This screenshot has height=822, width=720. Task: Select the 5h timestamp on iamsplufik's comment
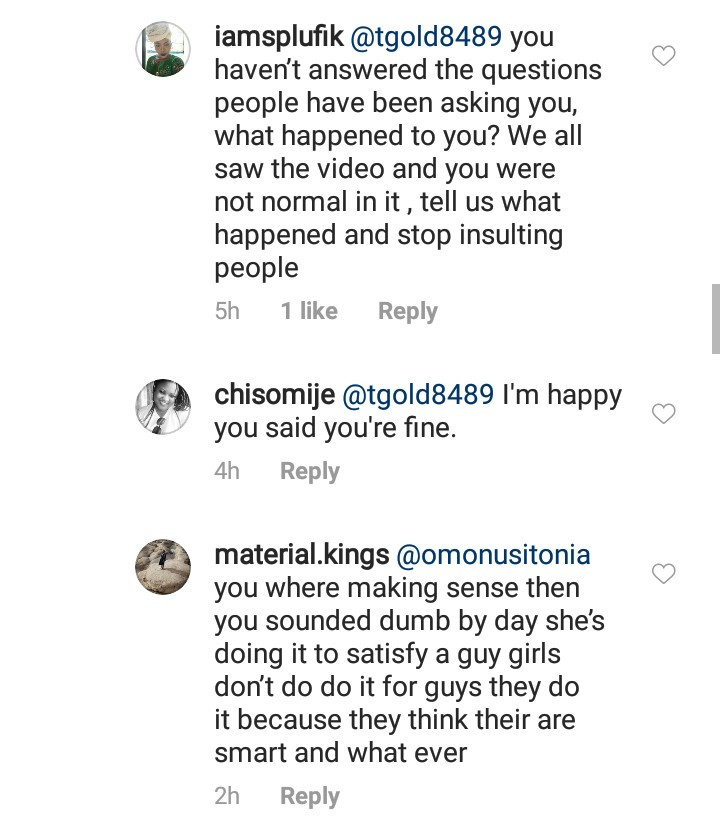(x=227, y=311)
